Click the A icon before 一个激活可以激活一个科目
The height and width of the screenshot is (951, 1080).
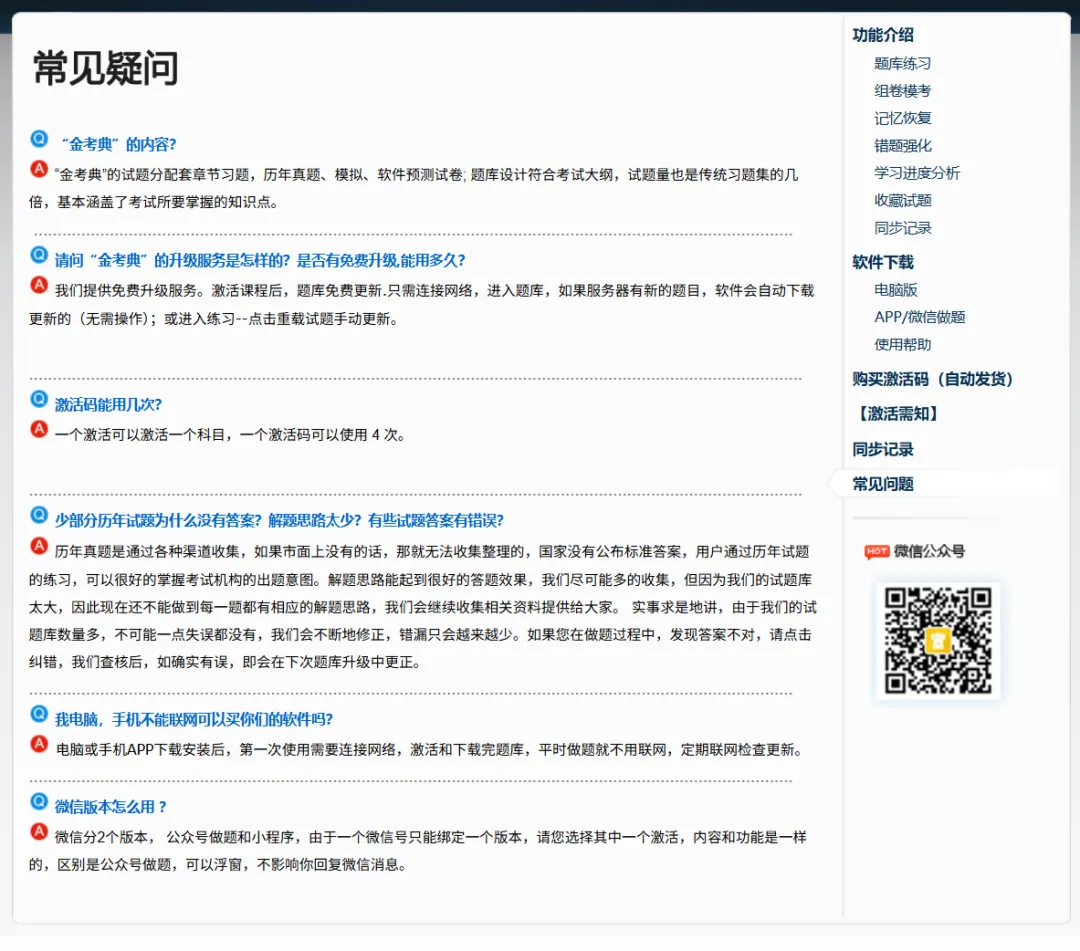pyautogui.click(x=39, y=429)
